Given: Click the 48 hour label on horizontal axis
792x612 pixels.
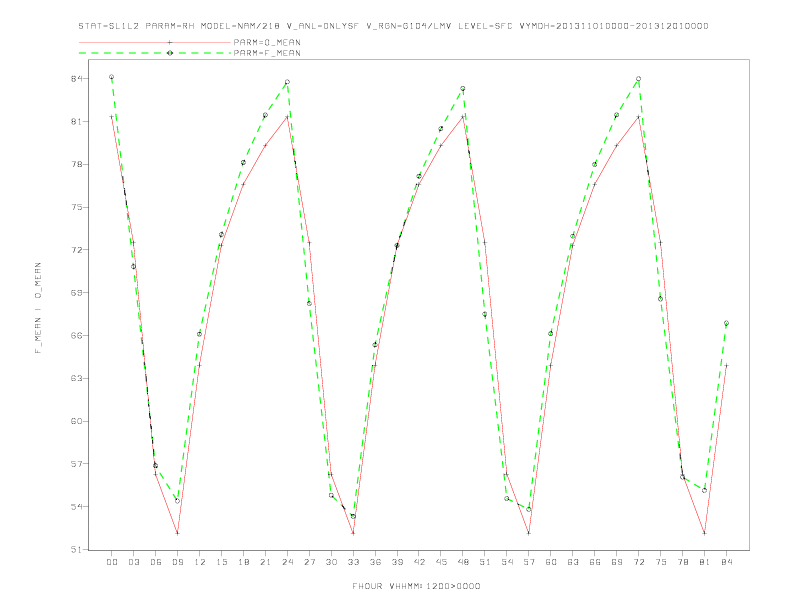Looking at the screenshot, I should (463, 562).
